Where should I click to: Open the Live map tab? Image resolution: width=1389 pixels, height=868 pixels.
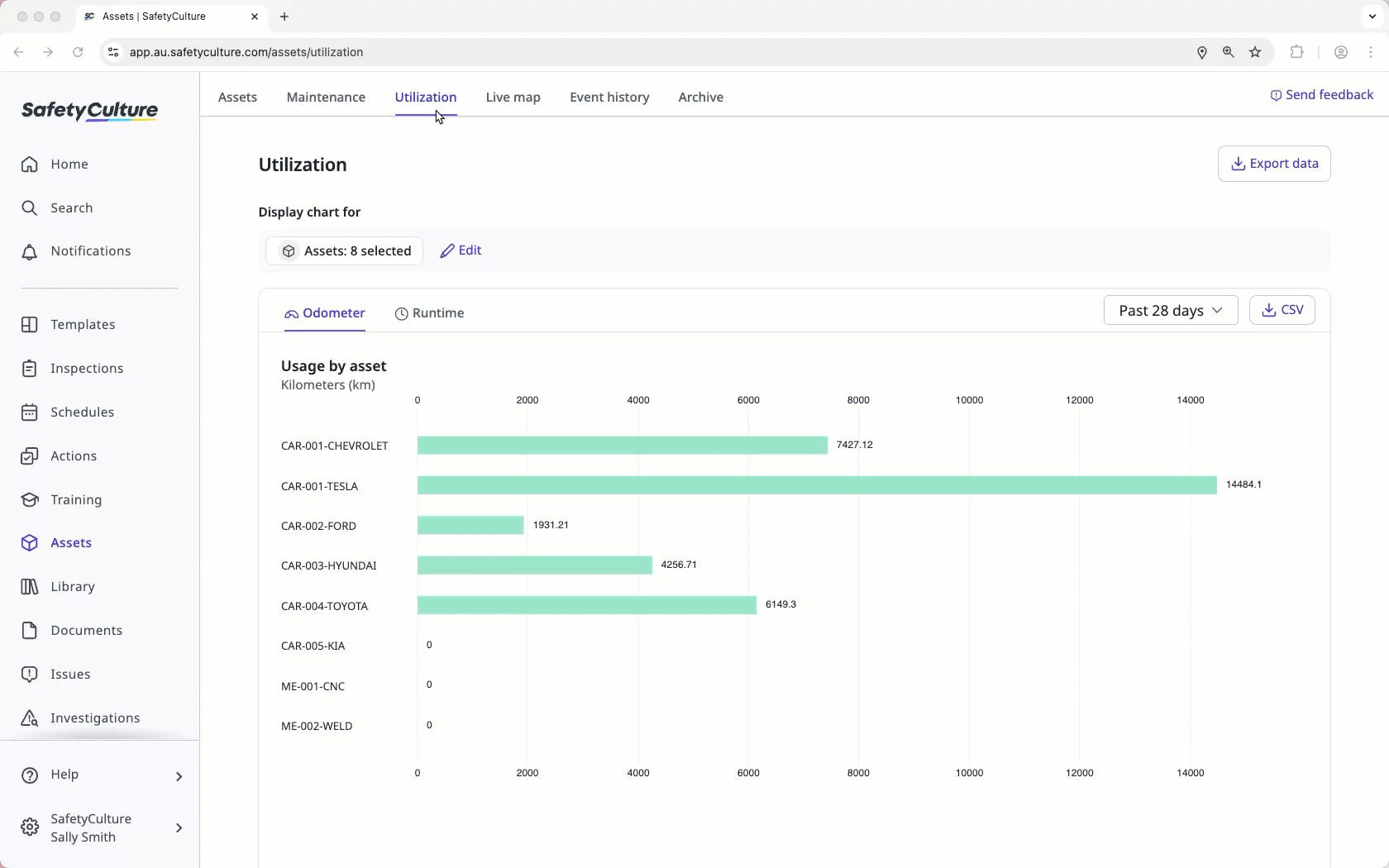(x=513, y=97)
